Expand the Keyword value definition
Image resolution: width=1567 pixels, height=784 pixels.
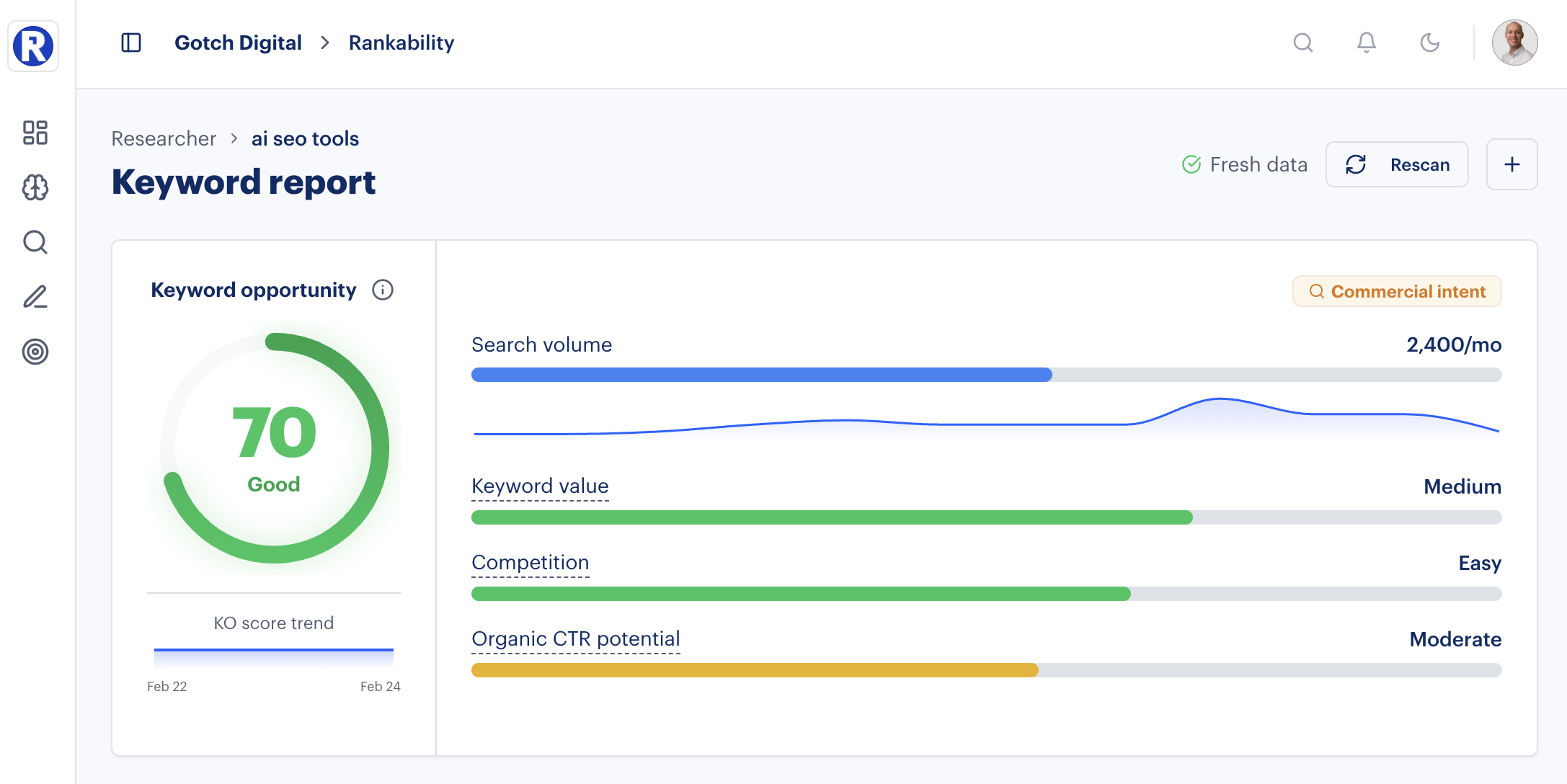point(539,486)
